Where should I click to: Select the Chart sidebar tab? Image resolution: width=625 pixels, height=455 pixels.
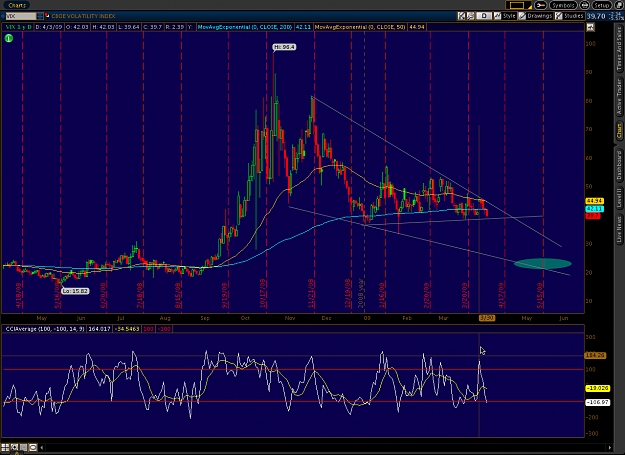(x=619, y=131)
